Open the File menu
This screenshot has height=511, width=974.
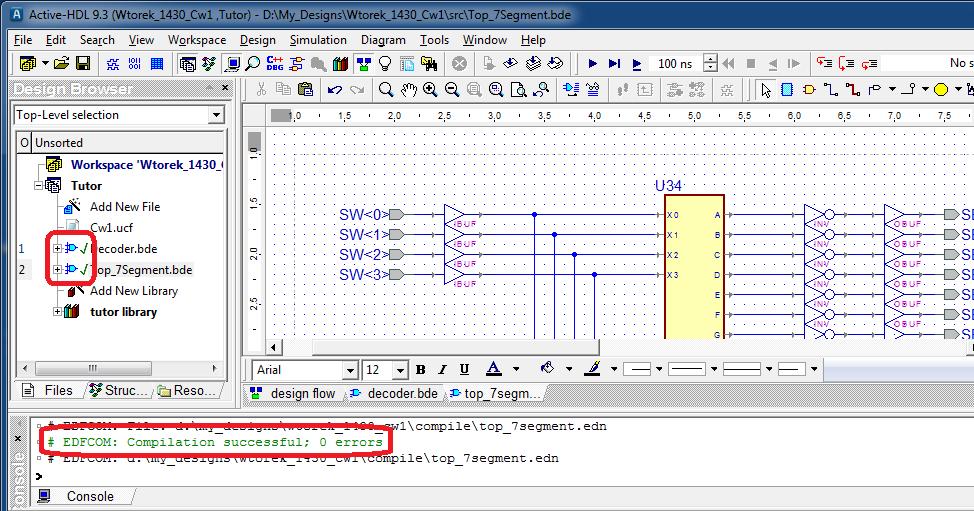coord(23,40)
